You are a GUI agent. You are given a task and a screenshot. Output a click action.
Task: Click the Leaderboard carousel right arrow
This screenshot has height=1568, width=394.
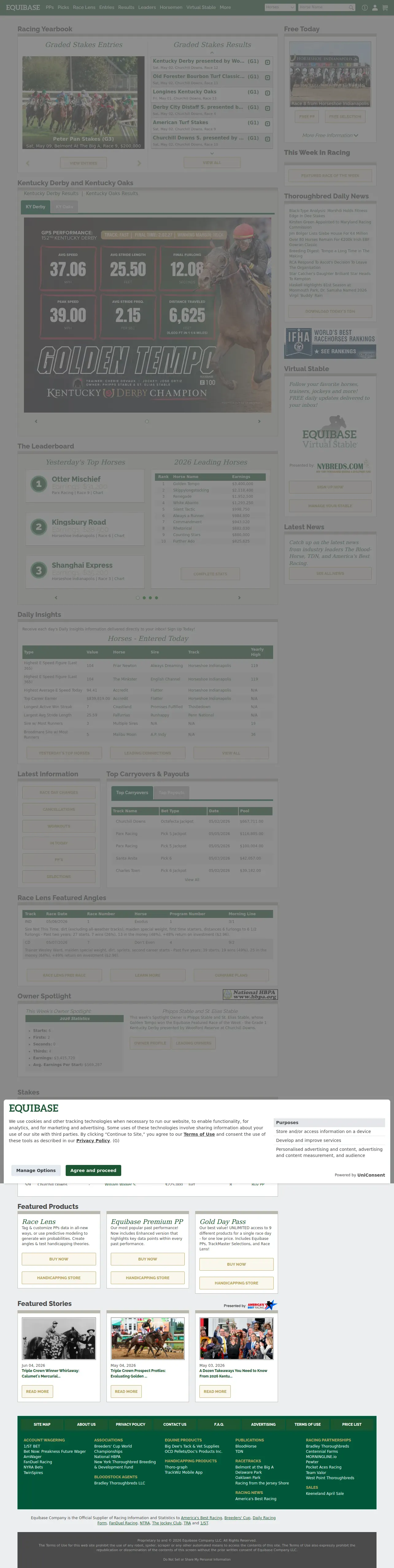point(239,598)
